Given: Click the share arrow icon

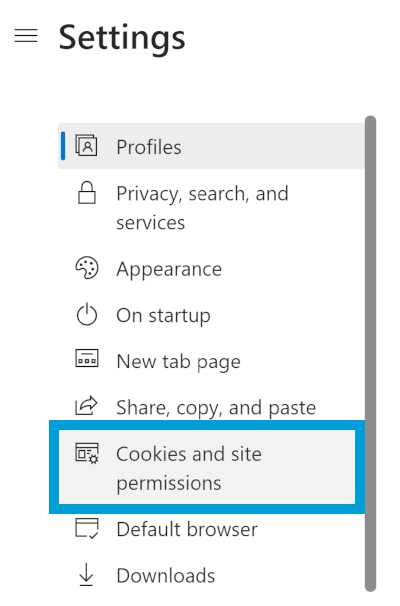Looking at the screenshot, I should click(86, 405).
